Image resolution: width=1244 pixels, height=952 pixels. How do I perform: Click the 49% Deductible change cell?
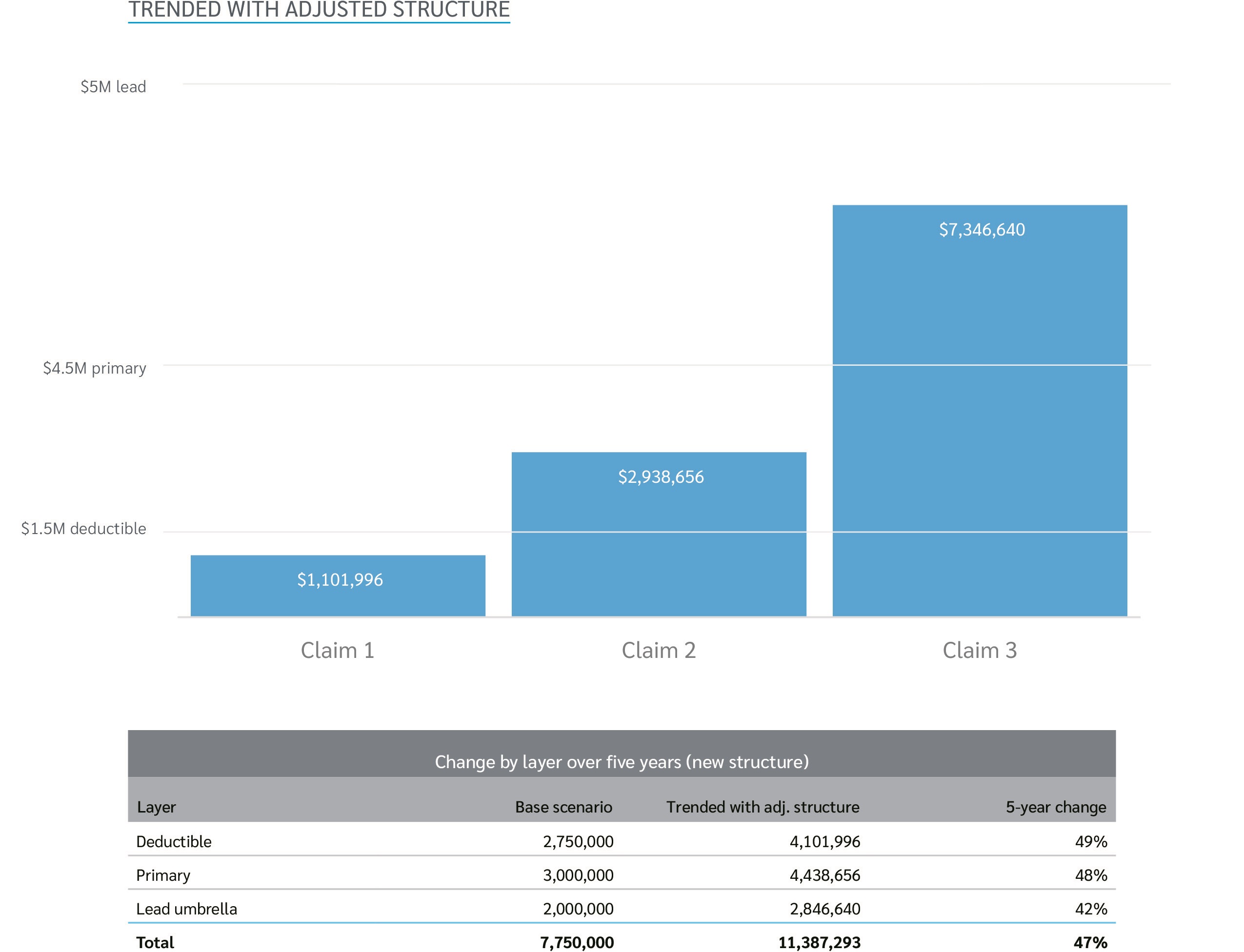1090,841
